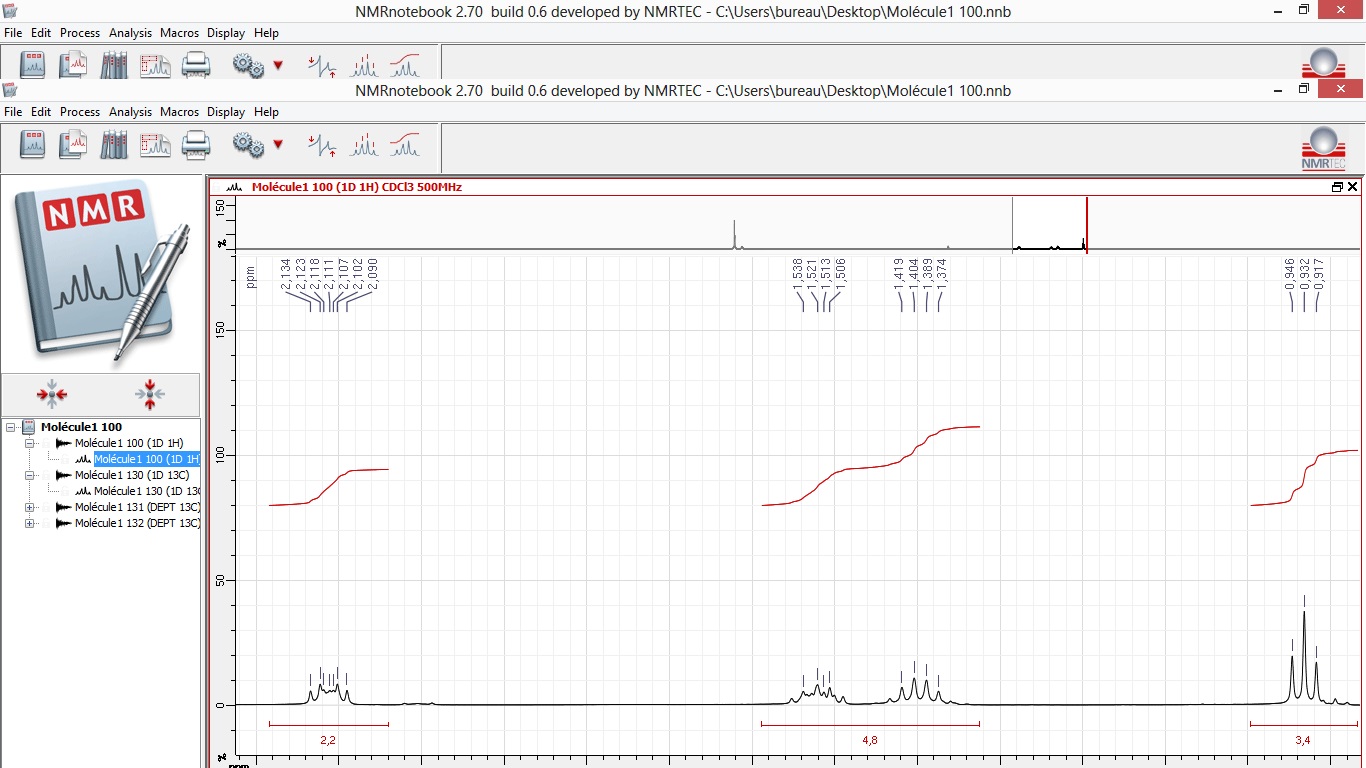Screen dimensions: 1366x768
Task: Click the integral value 4,8
Action: click(870, 740)
